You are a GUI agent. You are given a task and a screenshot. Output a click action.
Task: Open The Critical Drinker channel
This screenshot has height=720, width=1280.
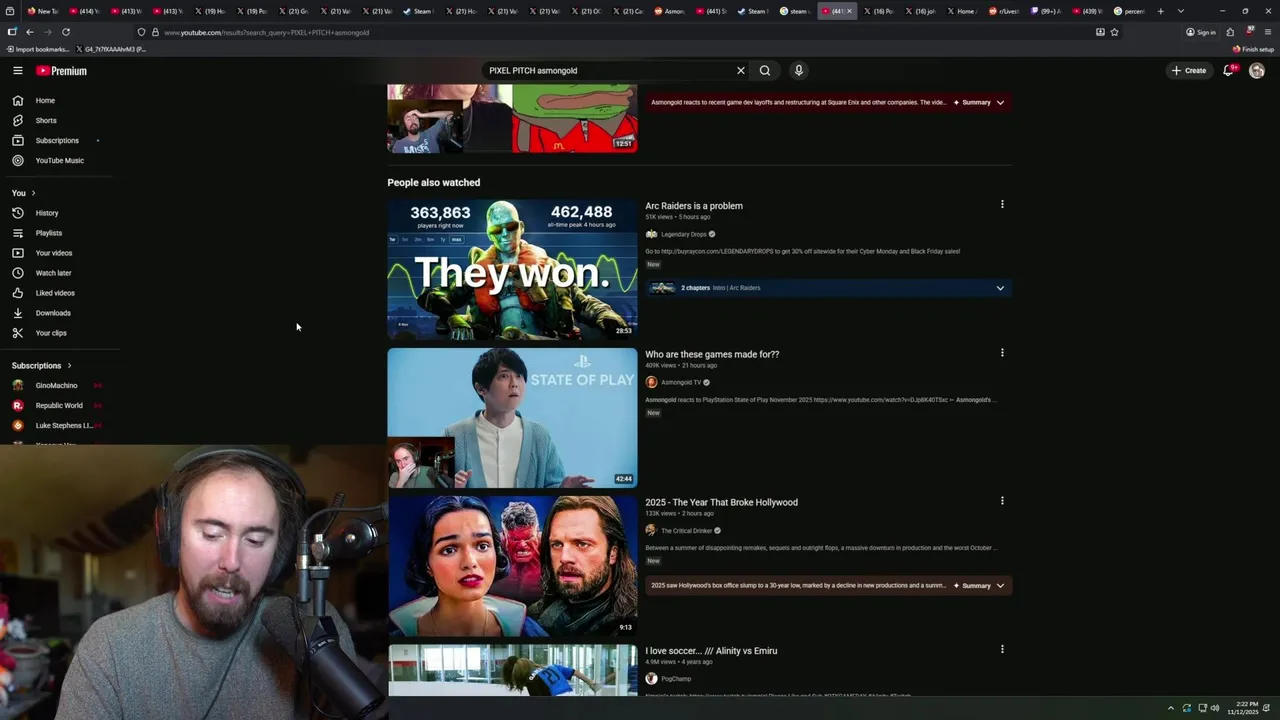click(687, 531)
